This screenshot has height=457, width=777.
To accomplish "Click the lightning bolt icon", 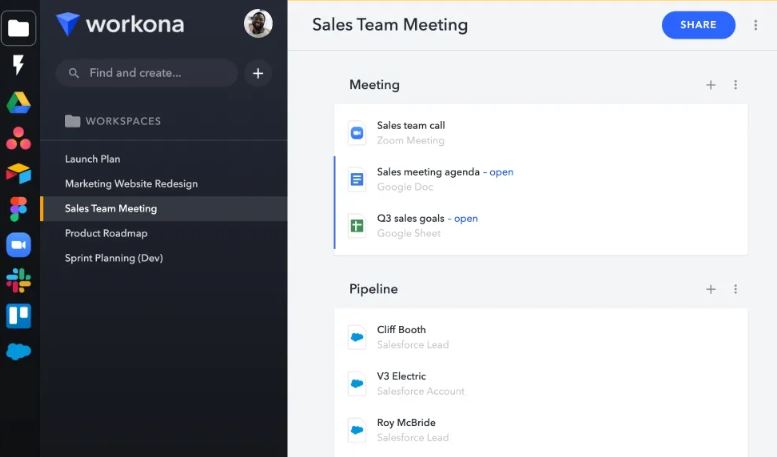I will tap(18, 65).
